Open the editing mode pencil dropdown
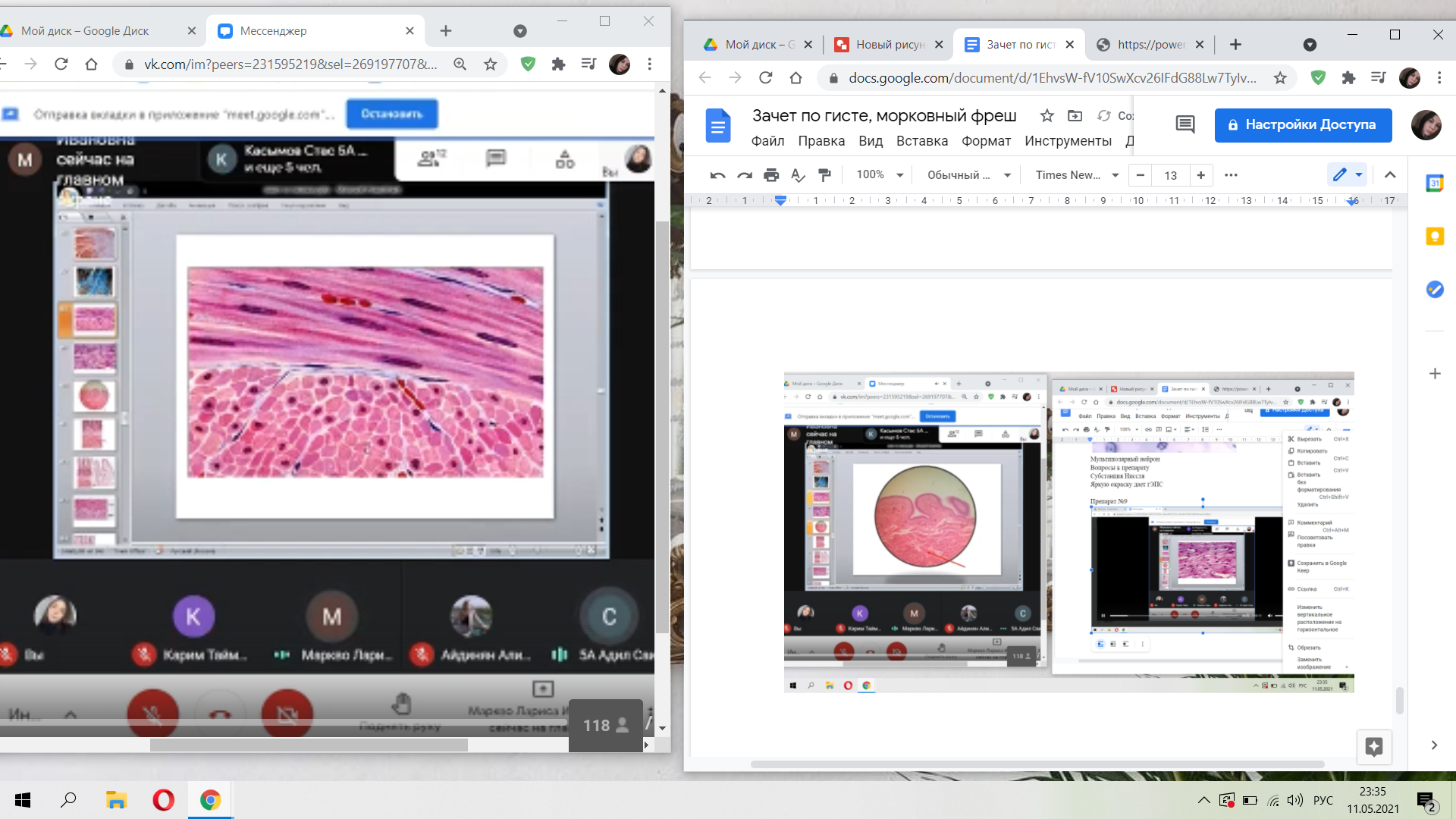 pos(1348,175)
